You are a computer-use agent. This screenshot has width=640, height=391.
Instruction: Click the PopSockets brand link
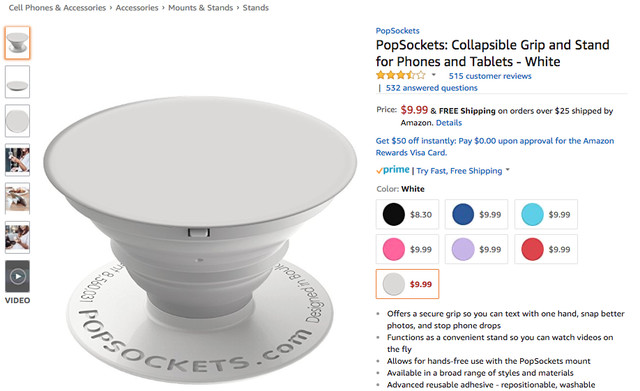pyautogui.click(x=397, y=31)
